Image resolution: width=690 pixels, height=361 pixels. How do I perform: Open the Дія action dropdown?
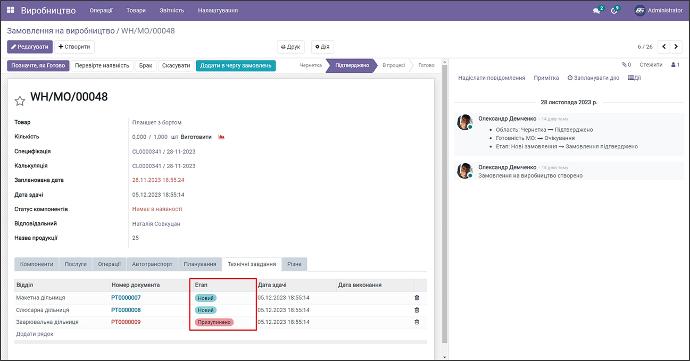(323, 47)
